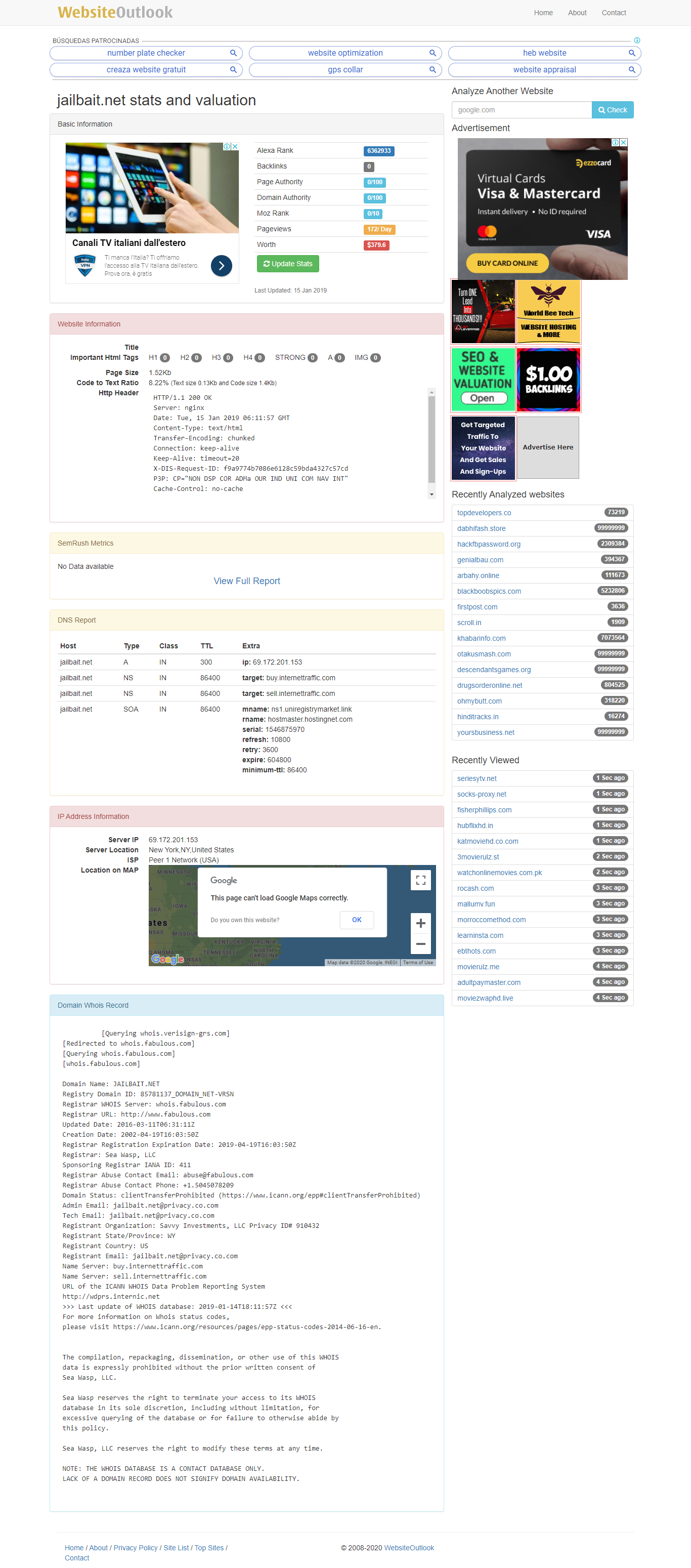
Task: Click the Check button
Action: point(613,110)
